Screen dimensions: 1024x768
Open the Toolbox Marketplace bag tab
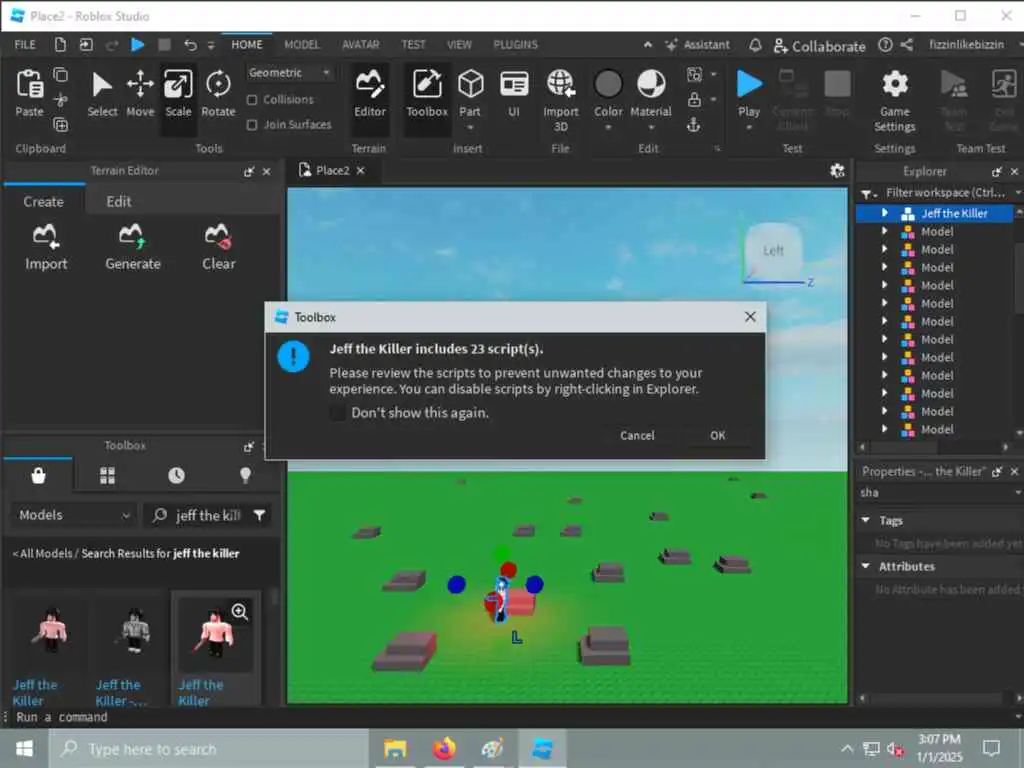(x=38, y=475)
